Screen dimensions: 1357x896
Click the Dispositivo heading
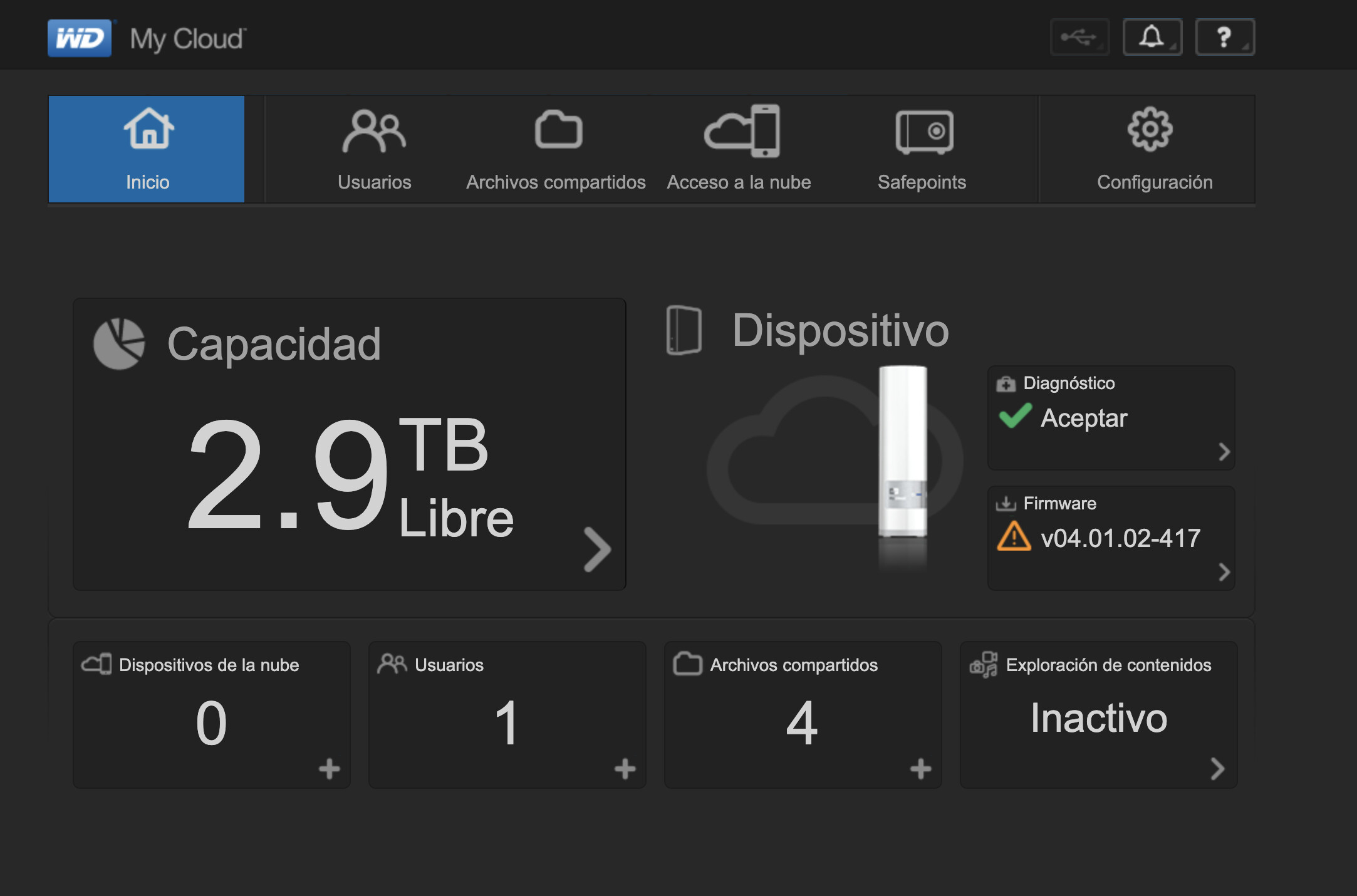click(x=841, y=330)
